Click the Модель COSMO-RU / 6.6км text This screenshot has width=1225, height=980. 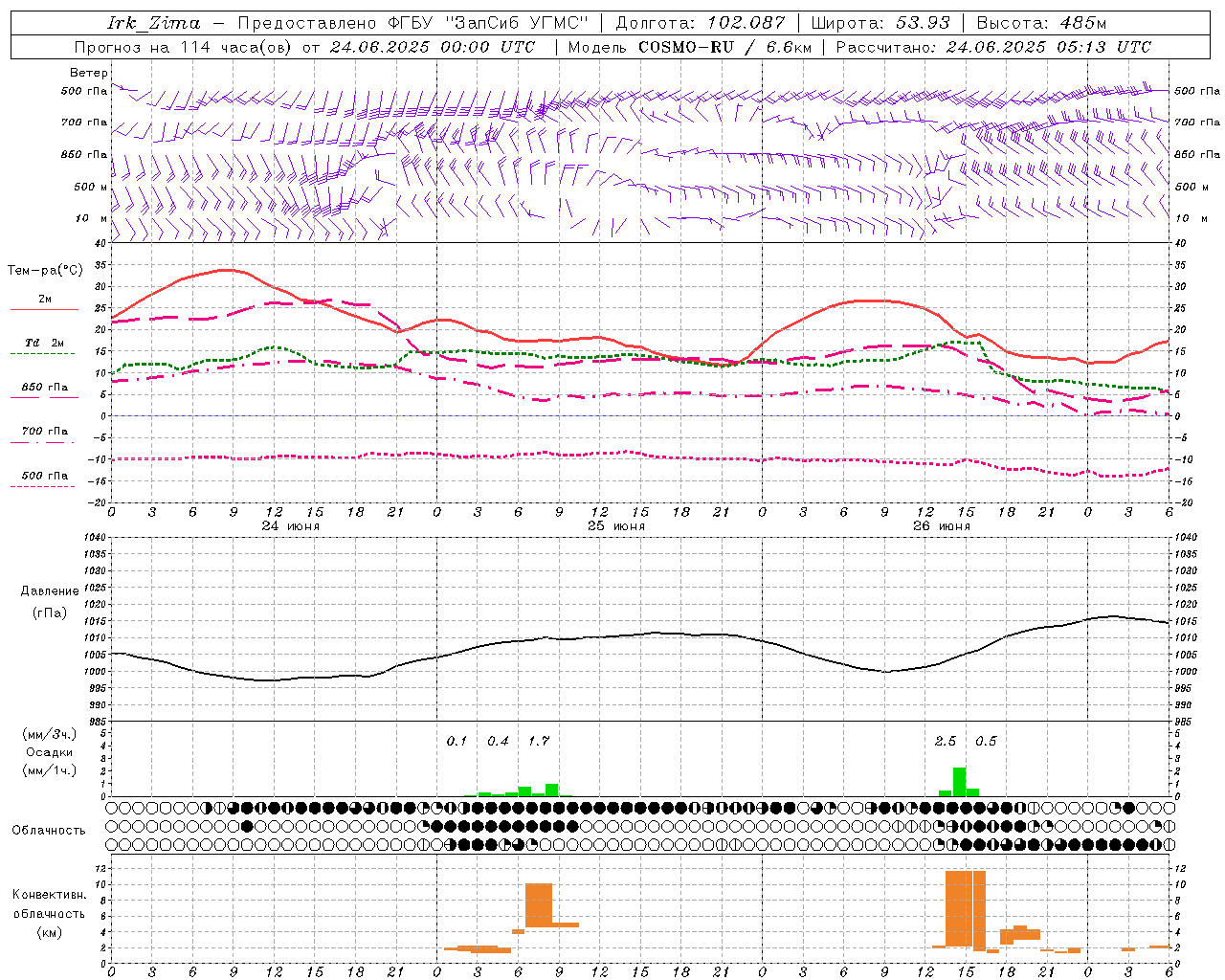pos(689,47)
